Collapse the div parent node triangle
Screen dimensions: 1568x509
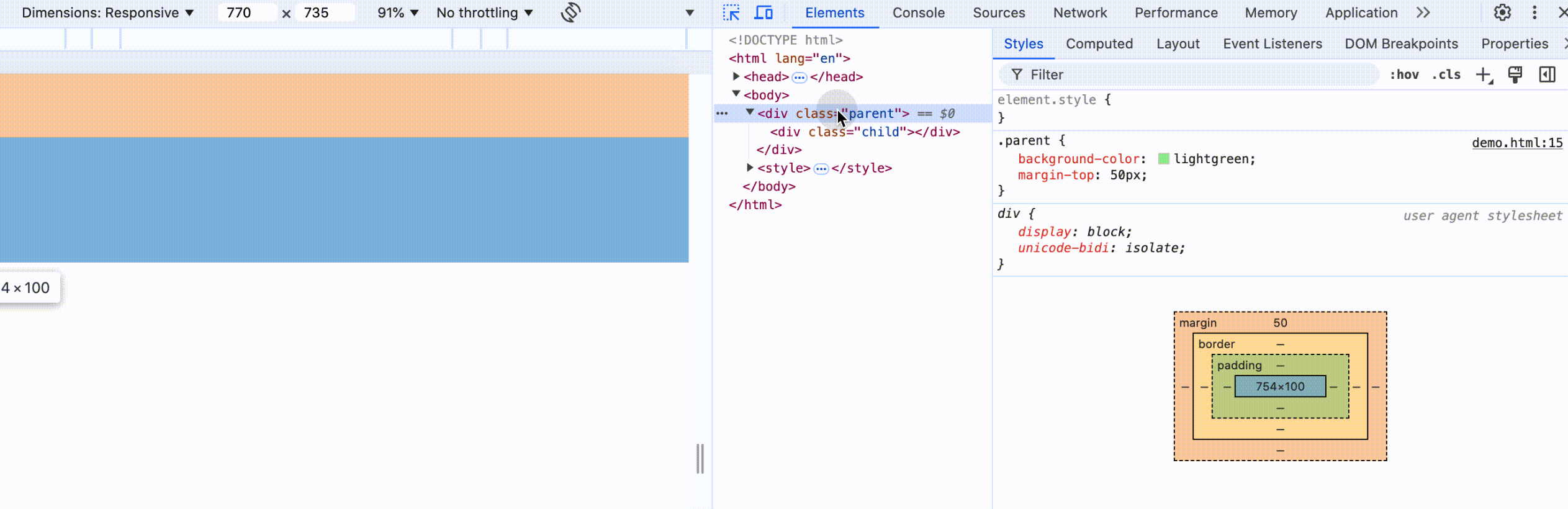(x=750, y=112)
